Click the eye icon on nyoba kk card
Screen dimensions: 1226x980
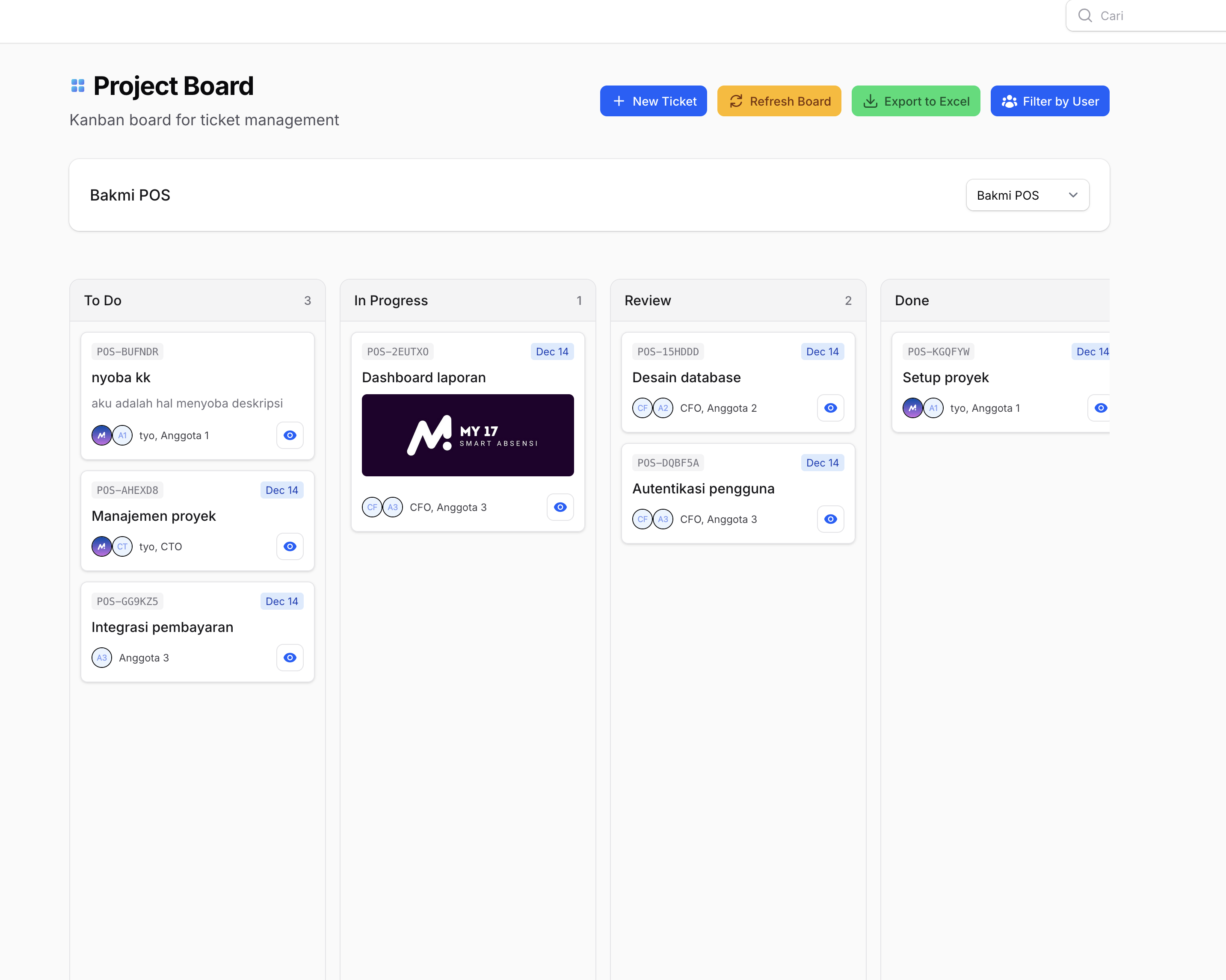point(290,435)
